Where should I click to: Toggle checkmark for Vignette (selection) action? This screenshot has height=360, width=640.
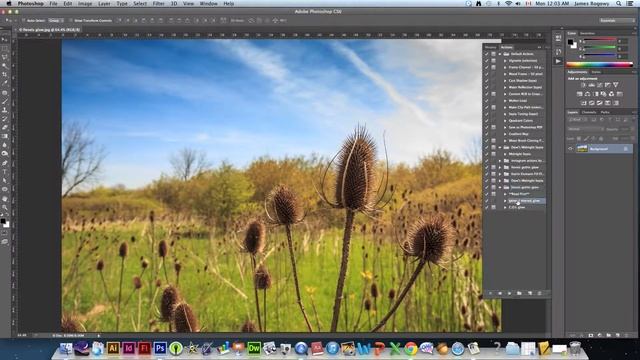pyautogui.click(x=487, y=60)
